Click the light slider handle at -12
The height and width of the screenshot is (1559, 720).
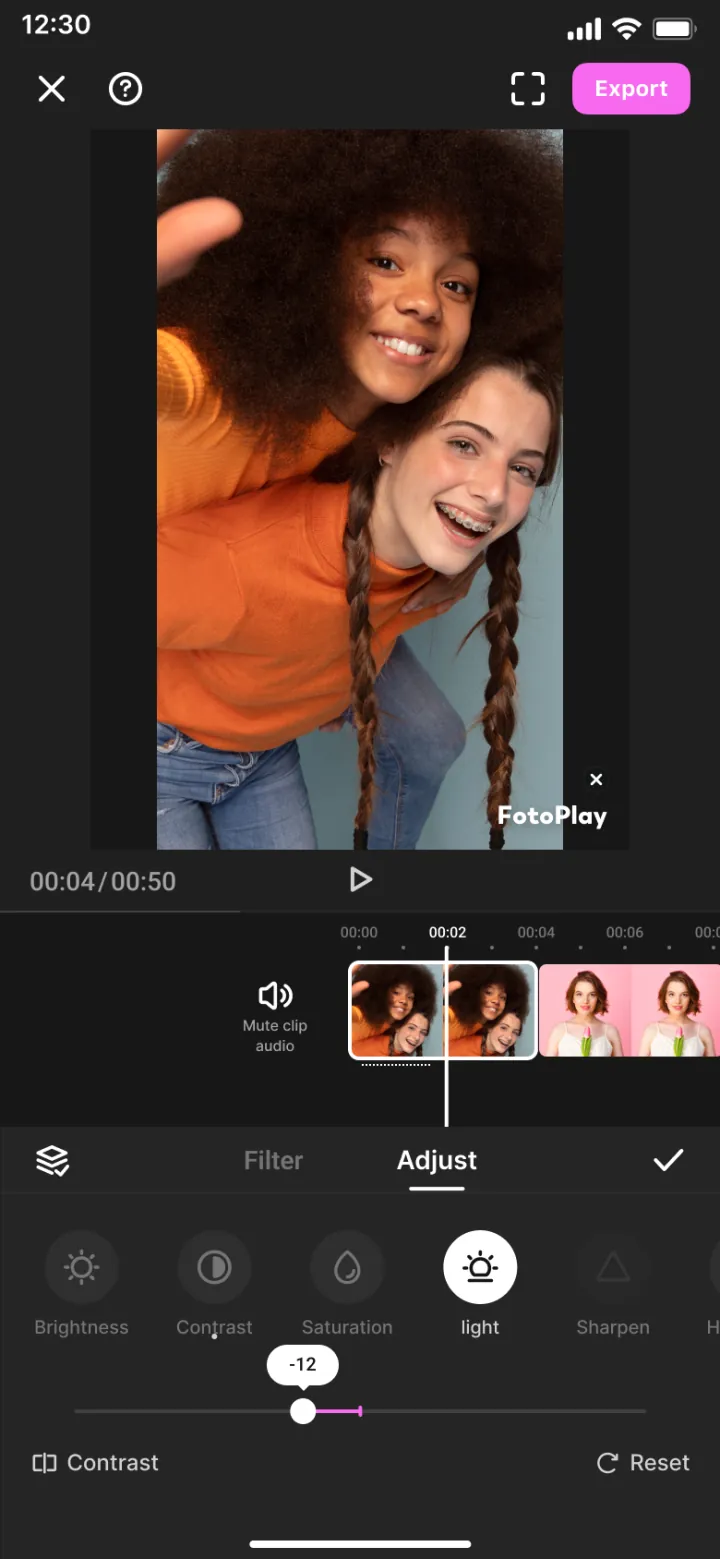[303, 1411]
